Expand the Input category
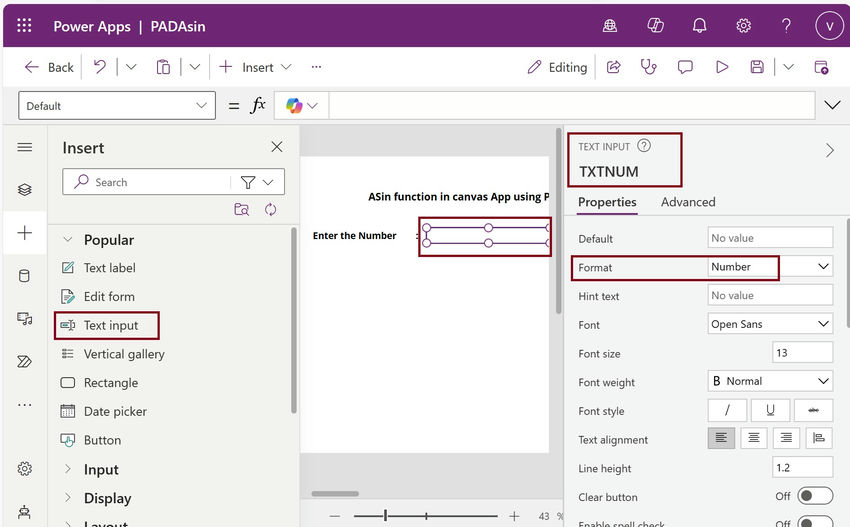The image size is (850, 527). click(x=68, y=469)
